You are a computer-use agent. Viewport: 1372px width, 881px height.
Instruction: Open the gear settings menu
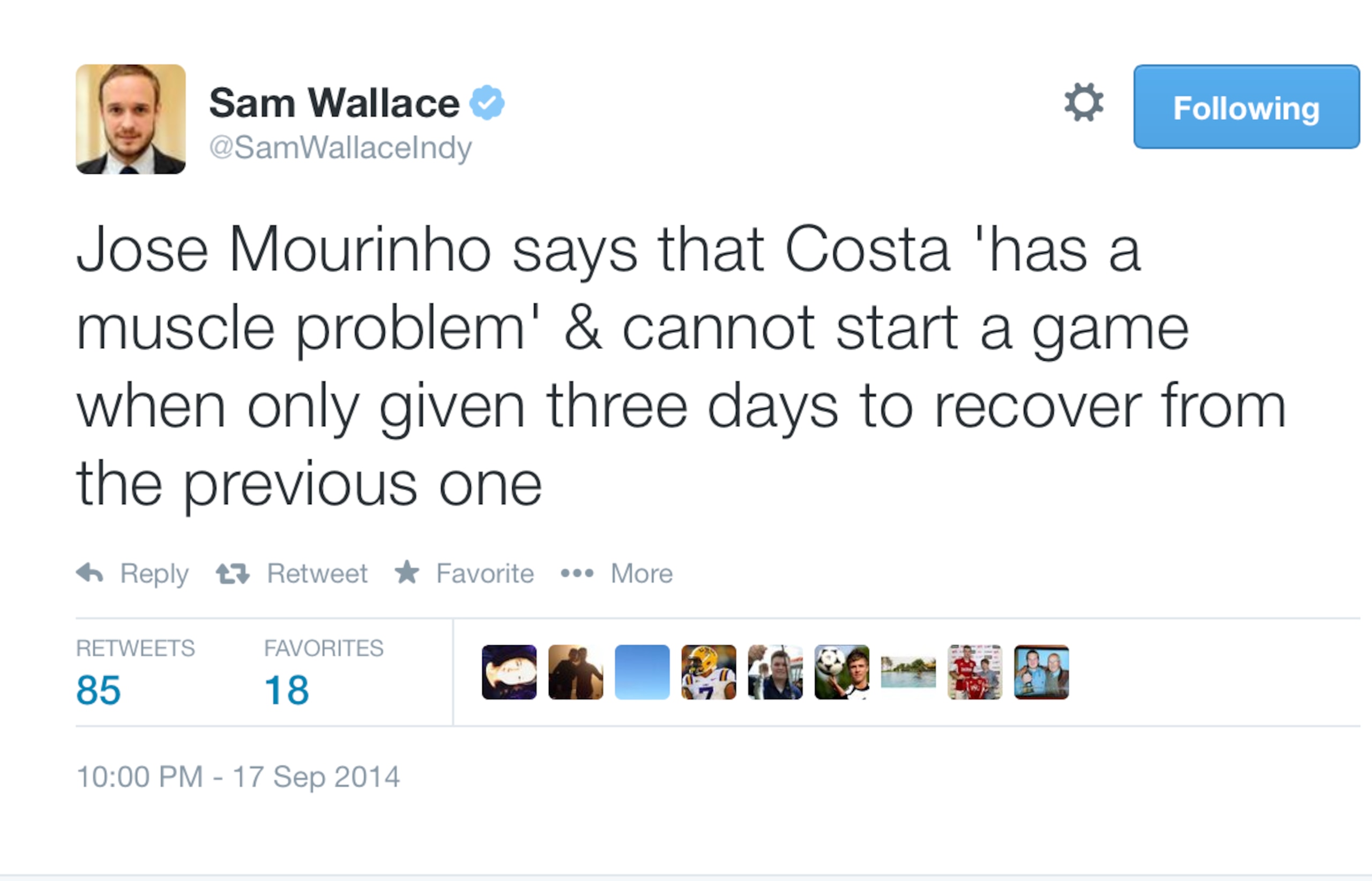click(x=1084, y=102)
